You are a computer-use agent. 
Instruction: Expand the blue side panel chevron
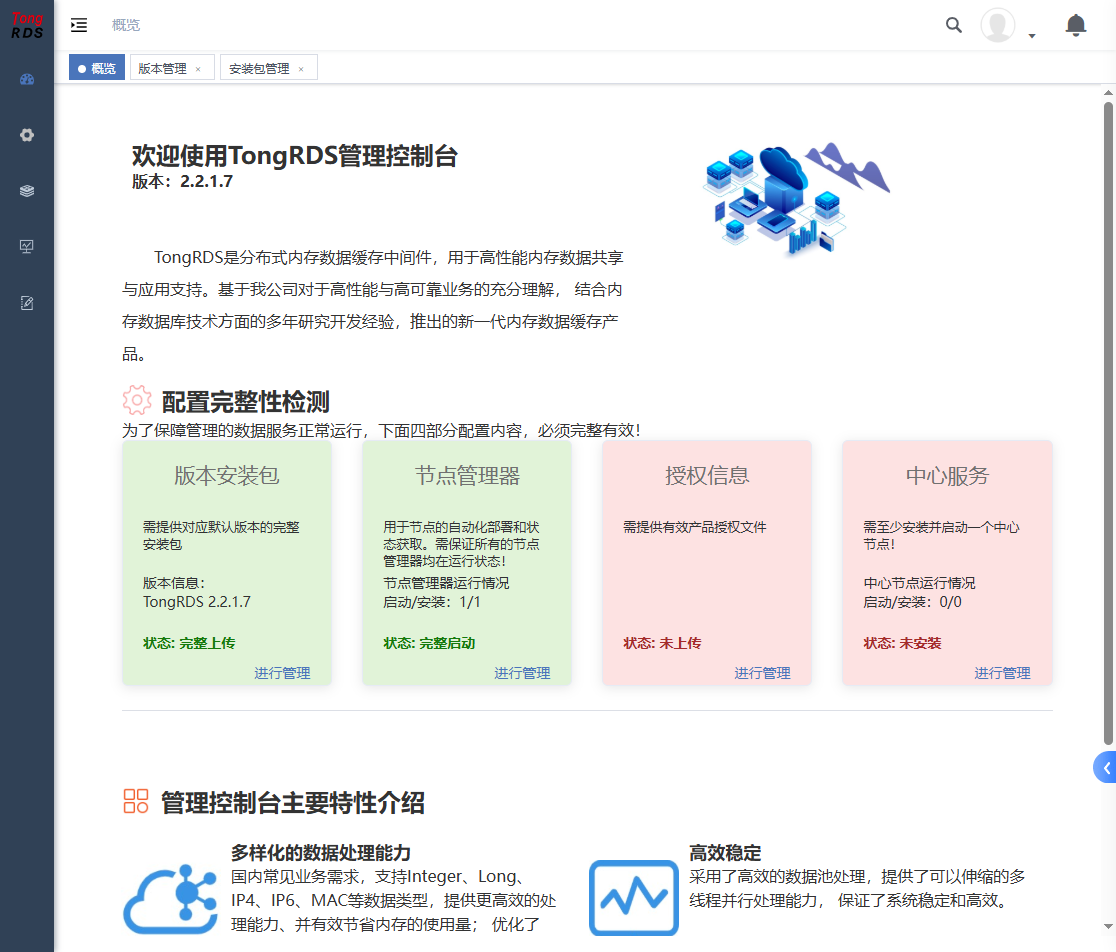[x=1105, y=768]
